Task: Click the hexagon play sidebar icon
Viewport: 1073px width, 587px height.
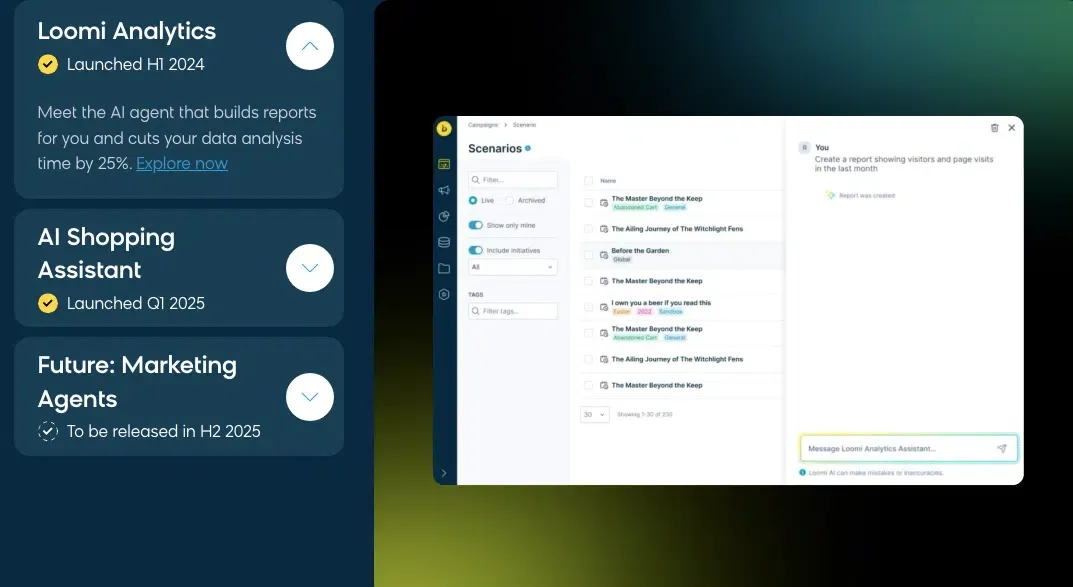Action: coord(444,294)
